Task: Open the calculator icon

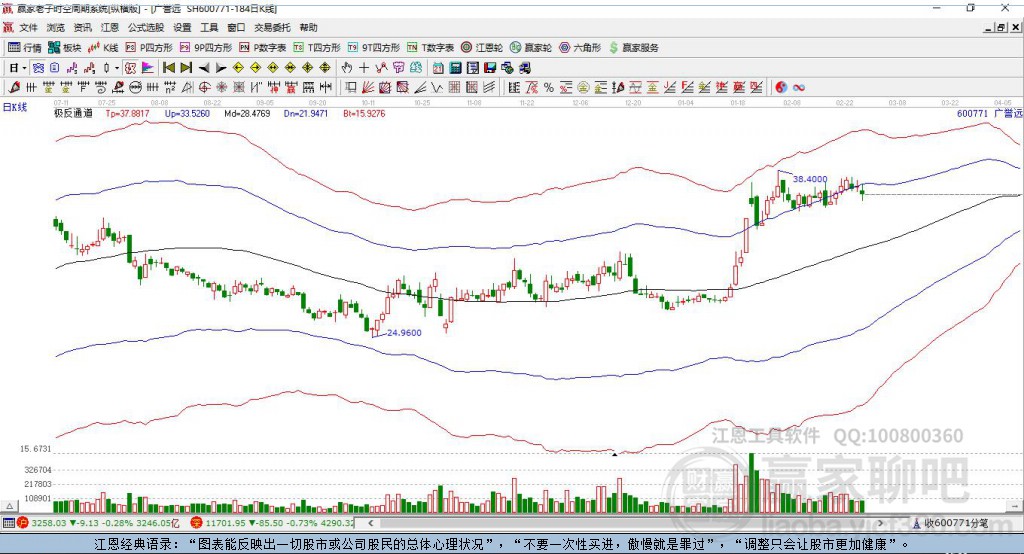Action: (455, 68)
